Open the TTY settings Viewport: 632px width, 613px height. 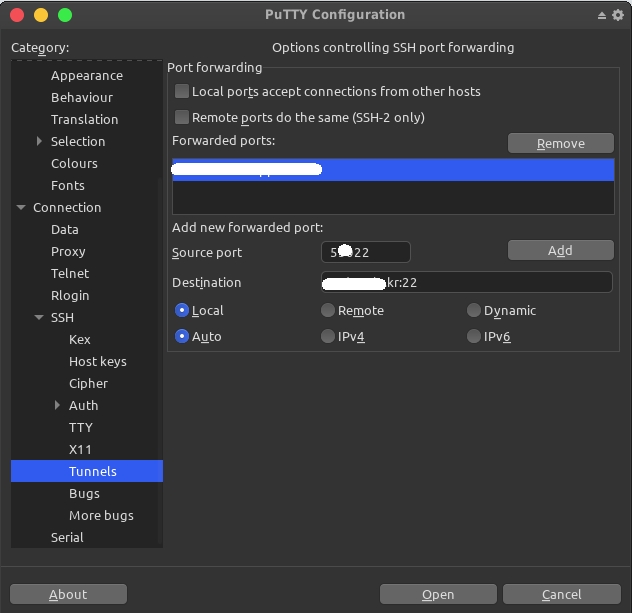[x=81, y=427]
